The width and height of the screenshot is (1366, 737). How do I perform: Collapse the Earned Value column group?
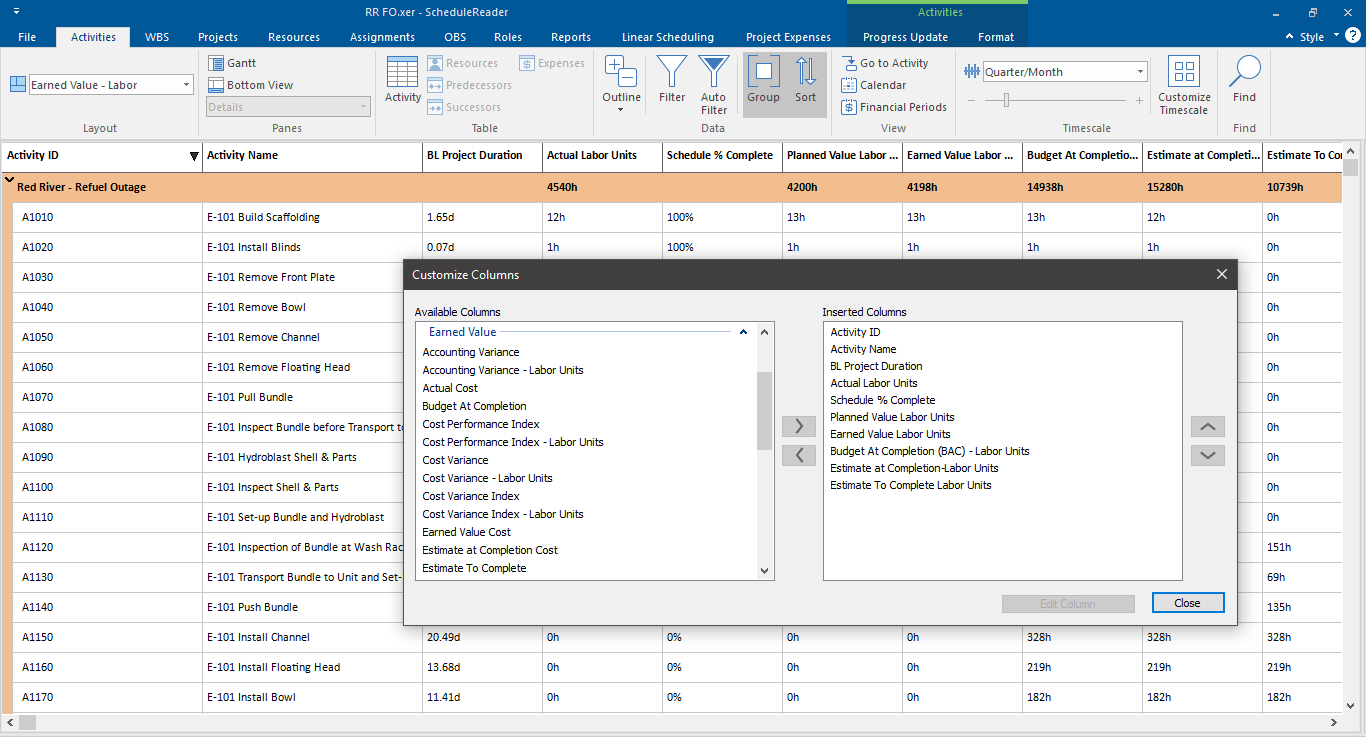point(743,332)
